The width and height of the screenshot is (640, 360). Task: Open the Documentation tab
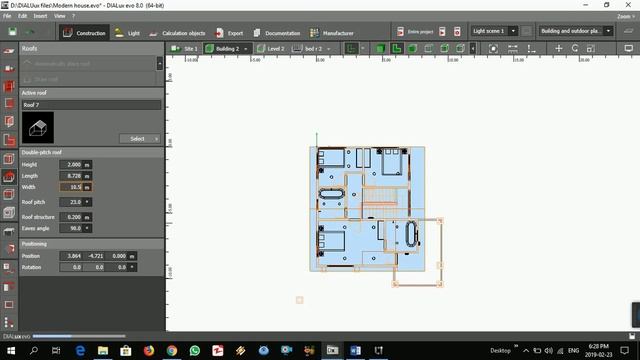tap(276, 33)
